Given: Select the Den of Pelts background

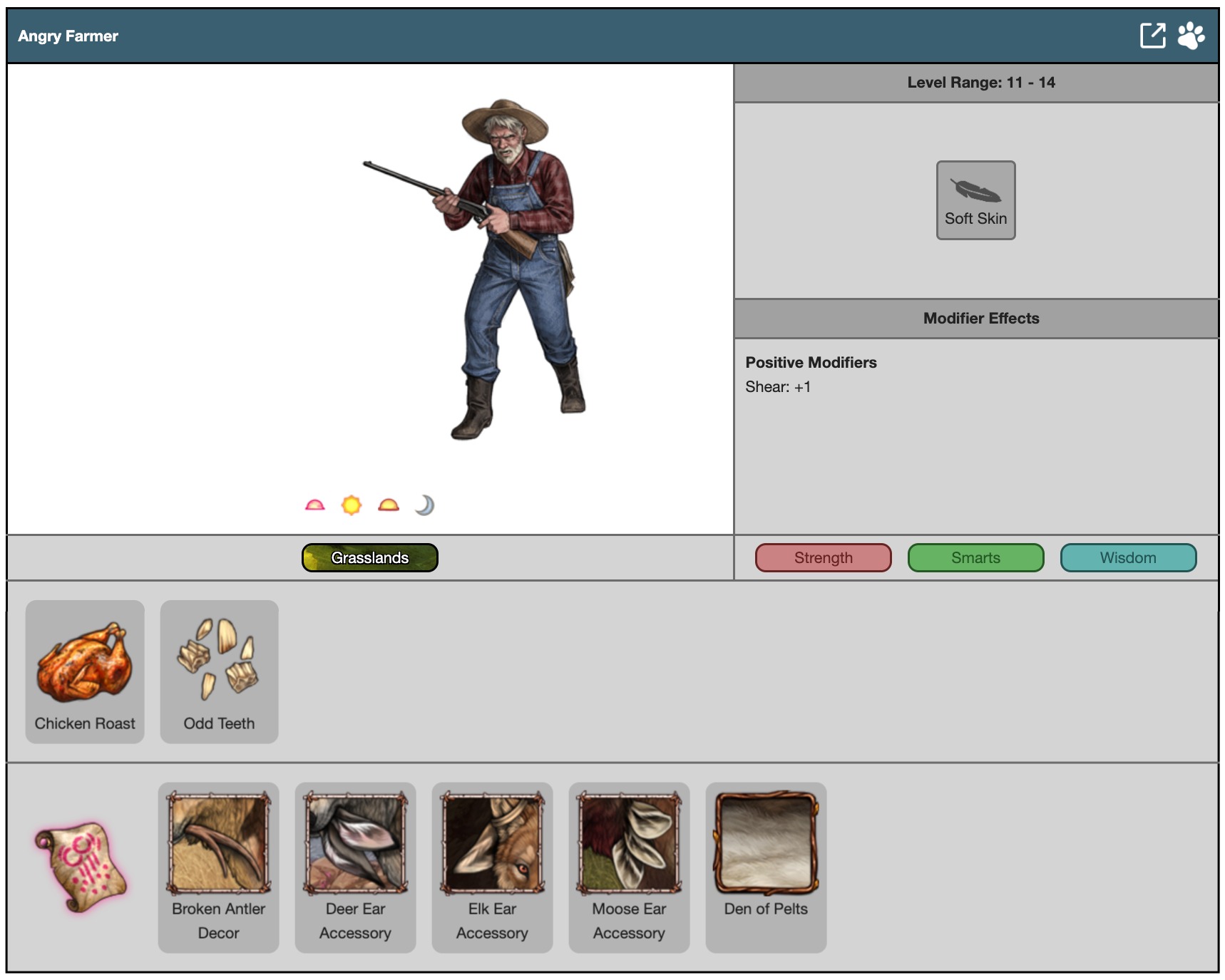Looking at the screenshot, I should (x=766, y=867).
